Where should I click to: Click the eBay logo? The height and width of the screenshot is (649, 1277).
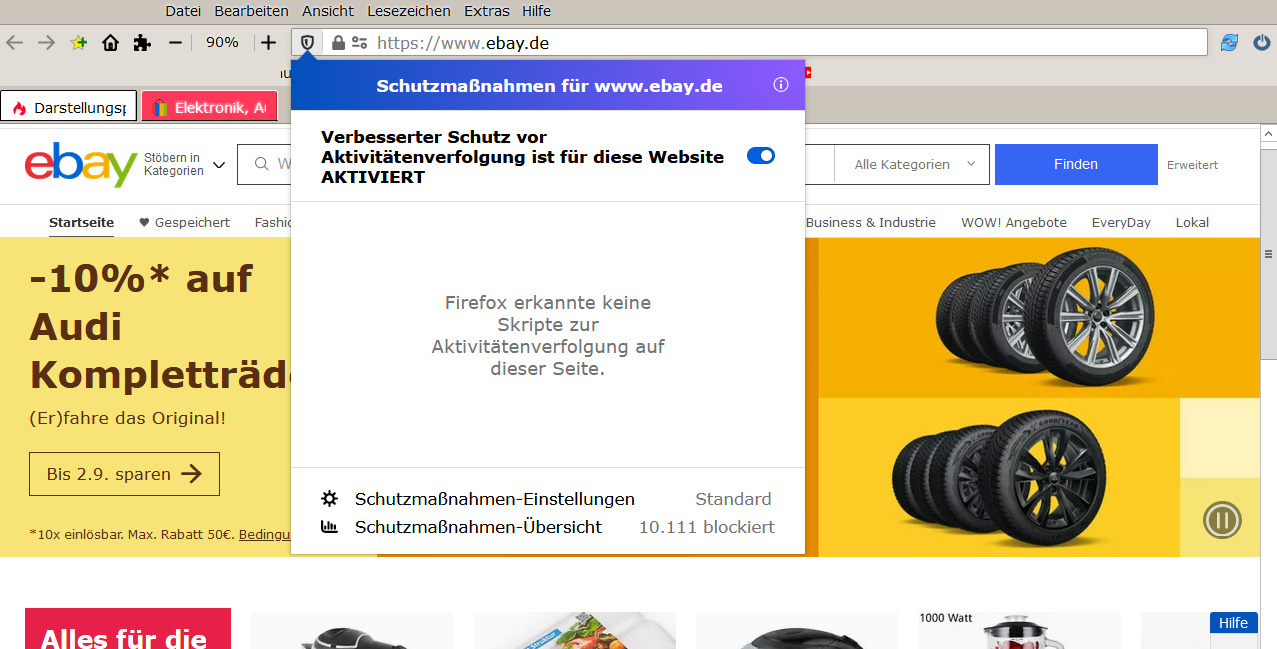pos(81,165)
